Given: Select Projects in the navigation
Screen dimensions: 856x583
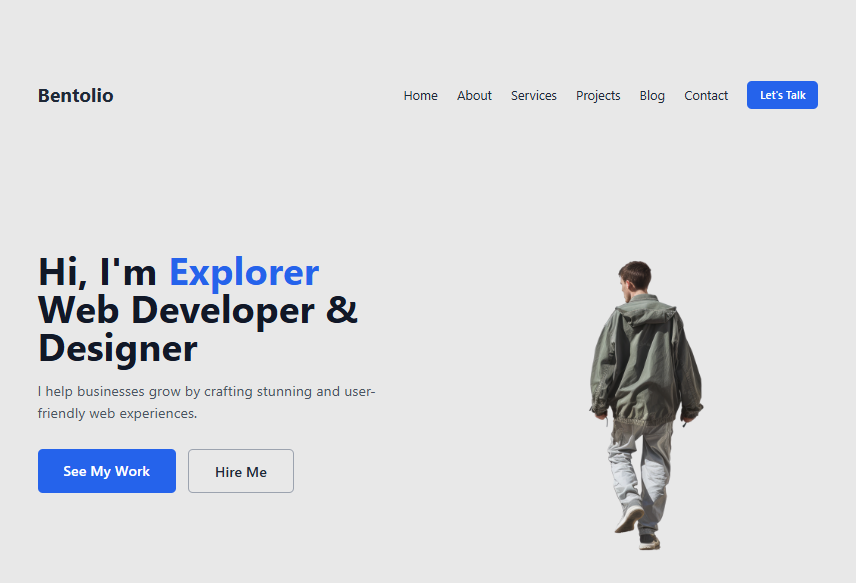Looking at the screenshot, I should [x=598, y=96].
